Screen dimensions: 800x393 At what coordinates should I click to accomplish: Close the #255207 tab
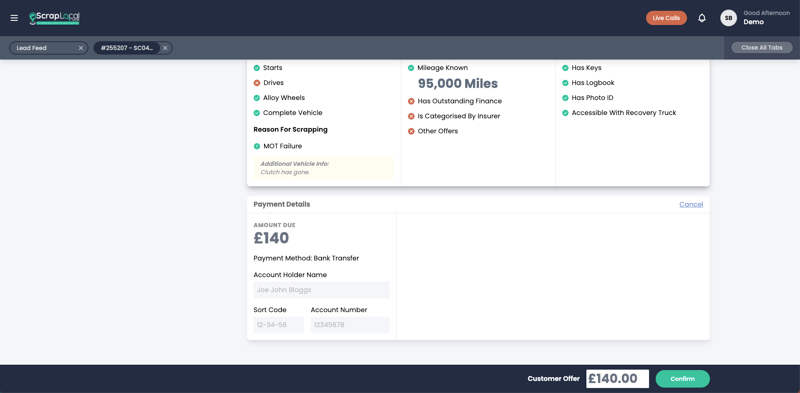(x=165, y=48)
